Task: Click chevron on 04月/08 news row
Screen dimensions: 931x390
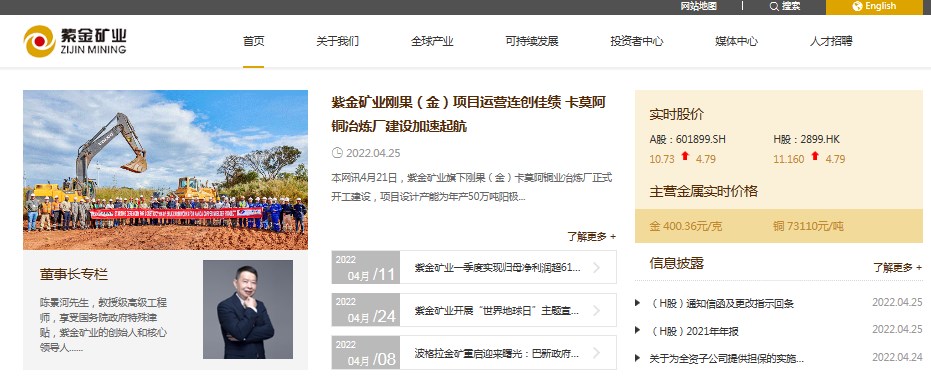Action: (596, 353)
